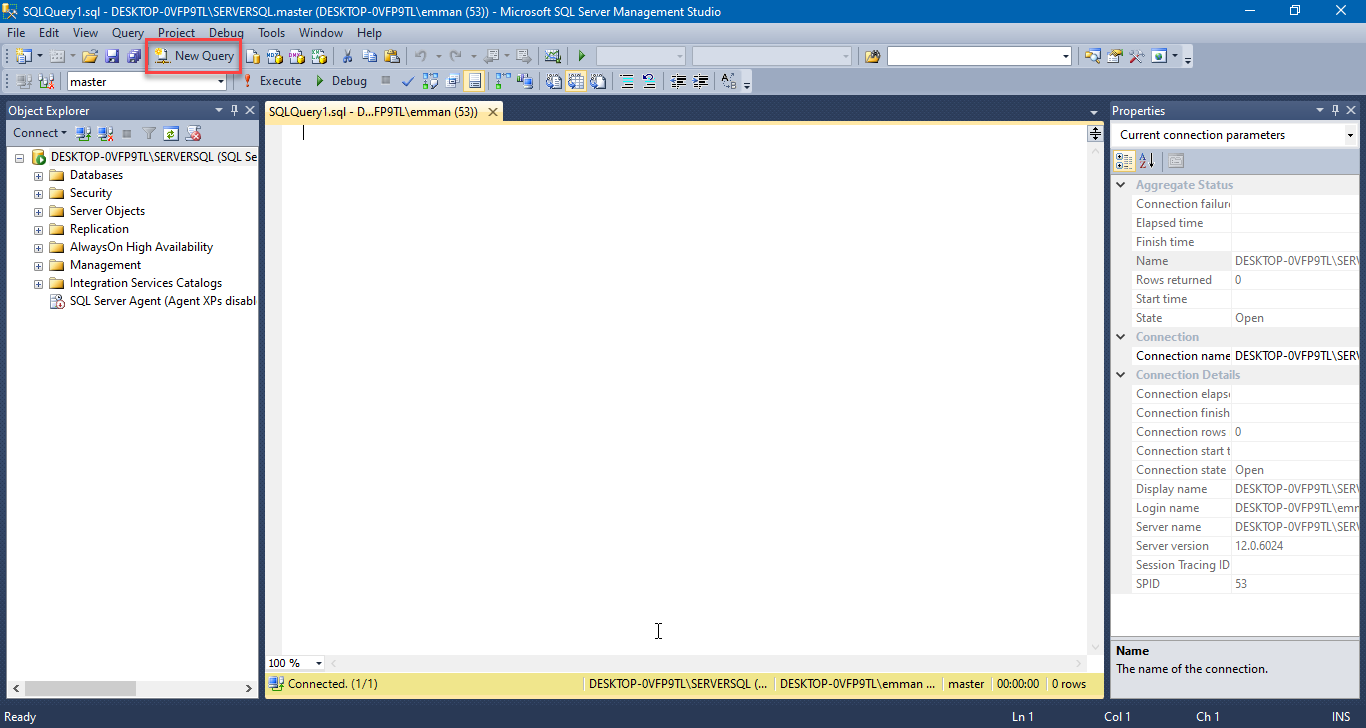Click the Increase Indent icon
The width and height of the screenshot is (1366, 728).
point(700,81)
